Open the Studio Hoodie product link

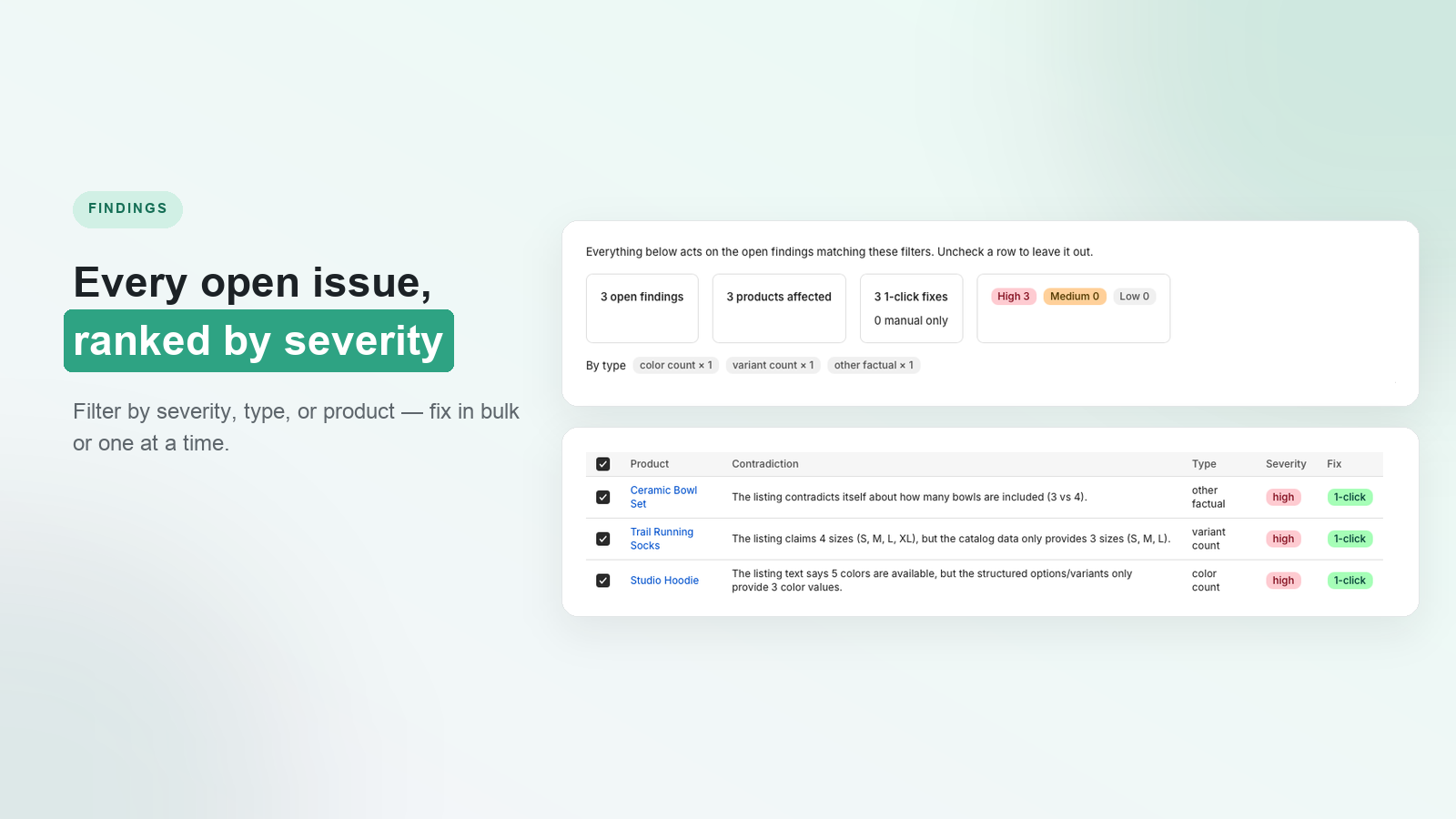[664, 581]
